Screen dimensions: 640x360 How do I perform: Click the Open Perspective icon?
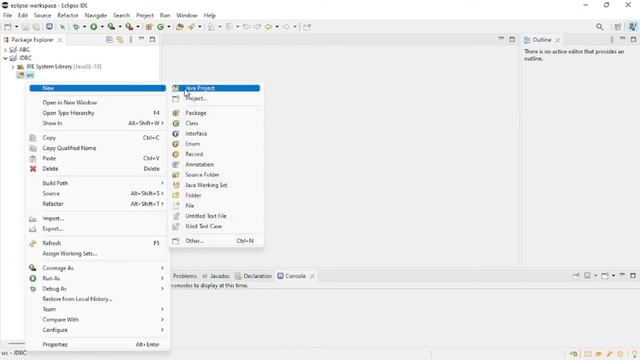pyautogui.click(x=618, y=27)
